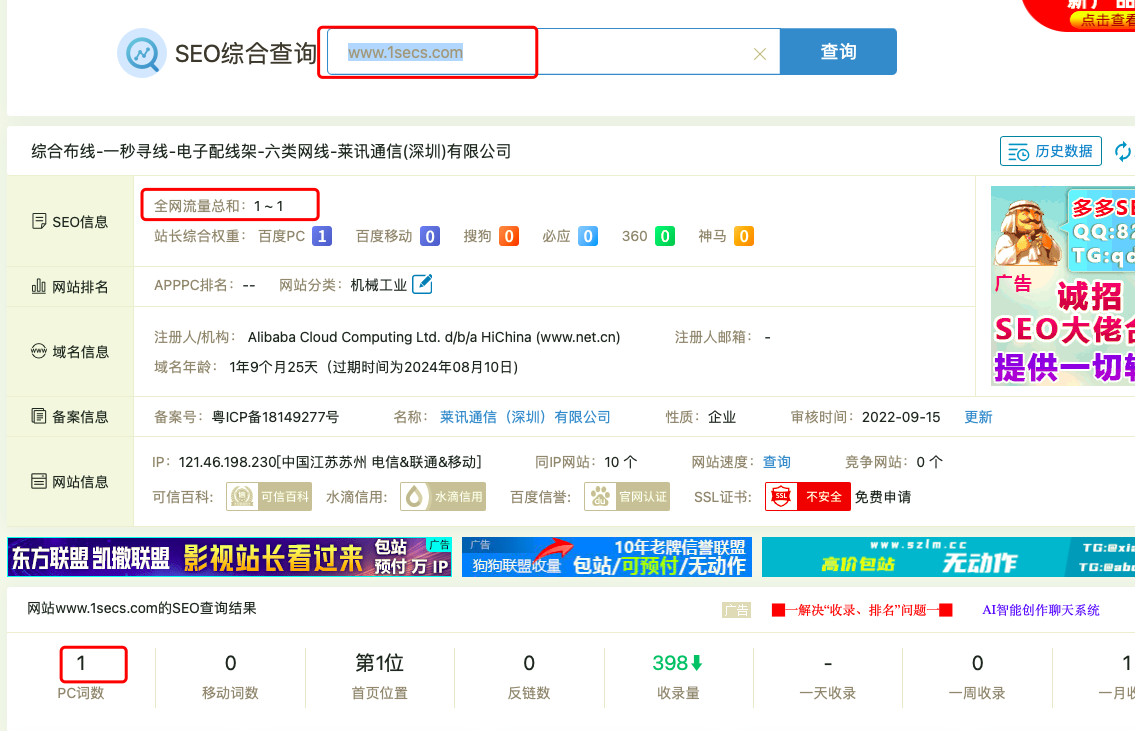Click the 百度PC weight badge
This screenshot has width=1135, height=731.
(x=322, y=237)
